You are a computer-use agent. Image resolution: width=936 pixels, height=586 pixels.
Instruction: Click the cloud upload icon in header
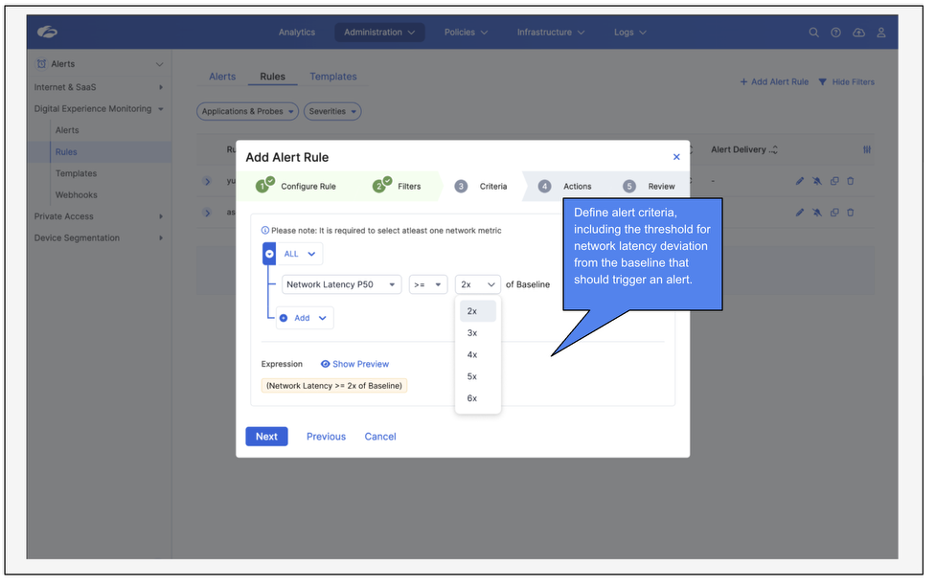858,33
